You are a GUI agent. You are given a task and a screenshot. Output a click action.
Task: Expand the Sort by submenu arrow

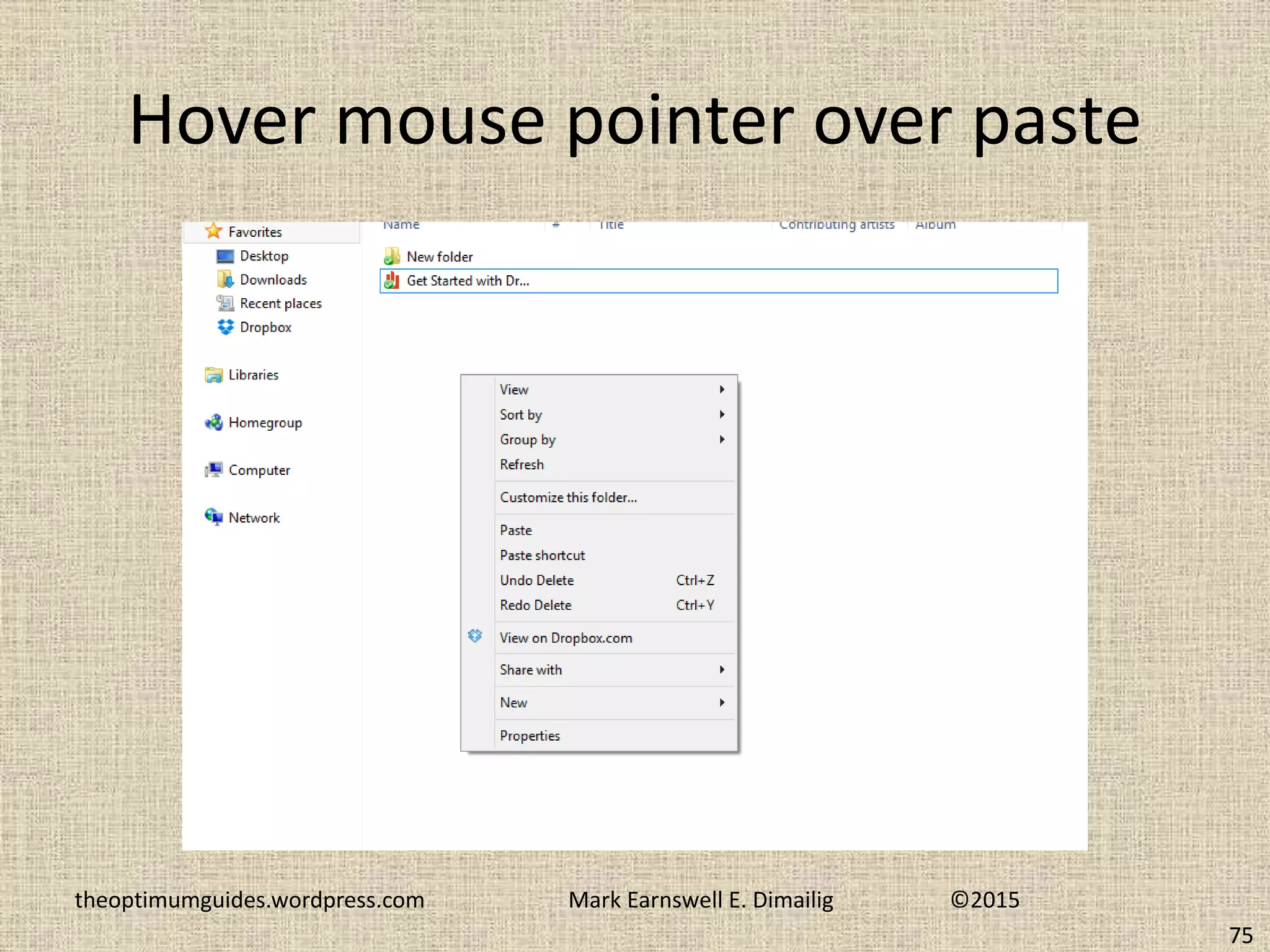pyautogui.click(x=722, y=414)
